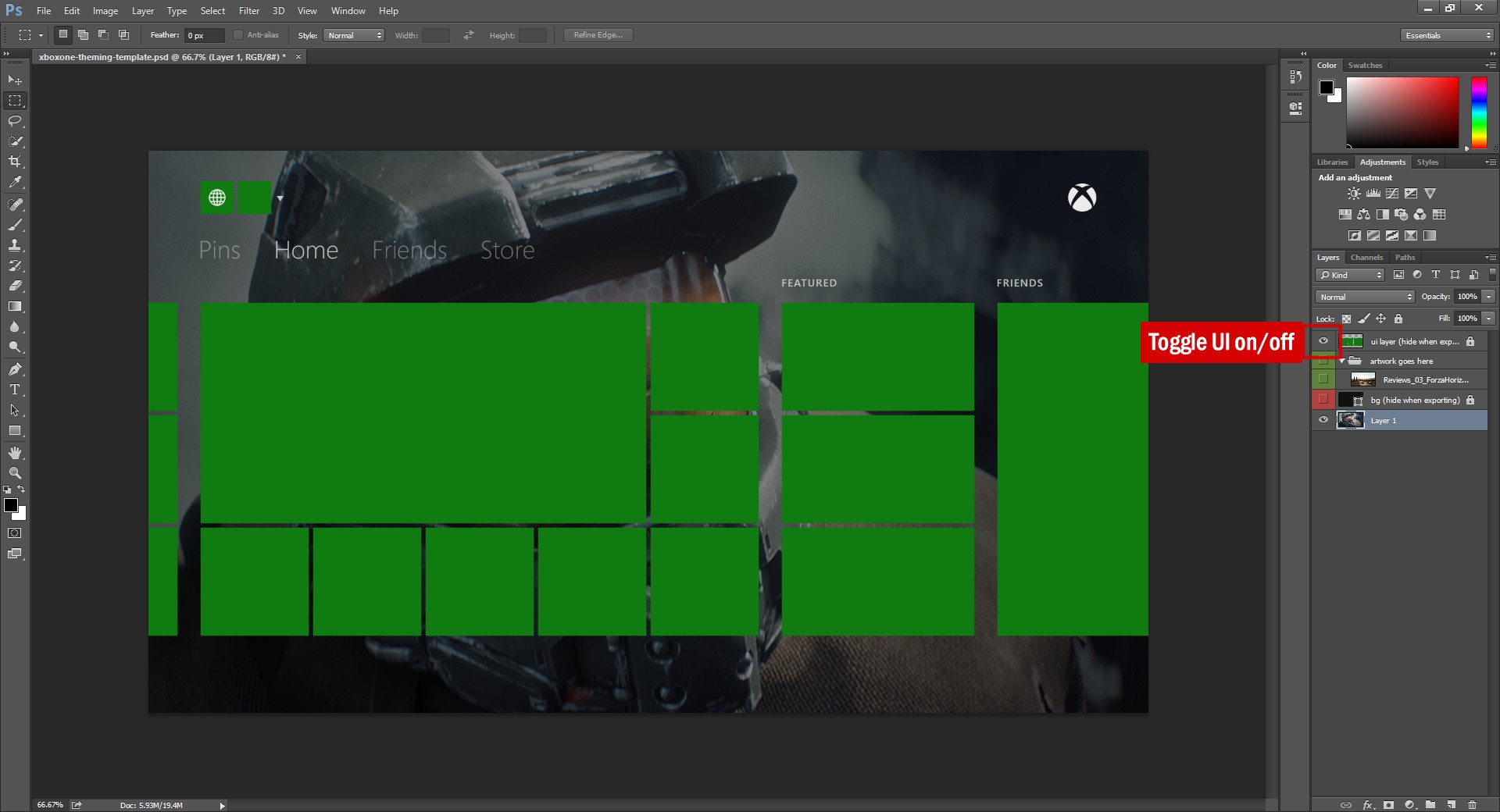Click the Lock transparent pixels icon
1500x812 pixels.
[x=1346, y=319]
